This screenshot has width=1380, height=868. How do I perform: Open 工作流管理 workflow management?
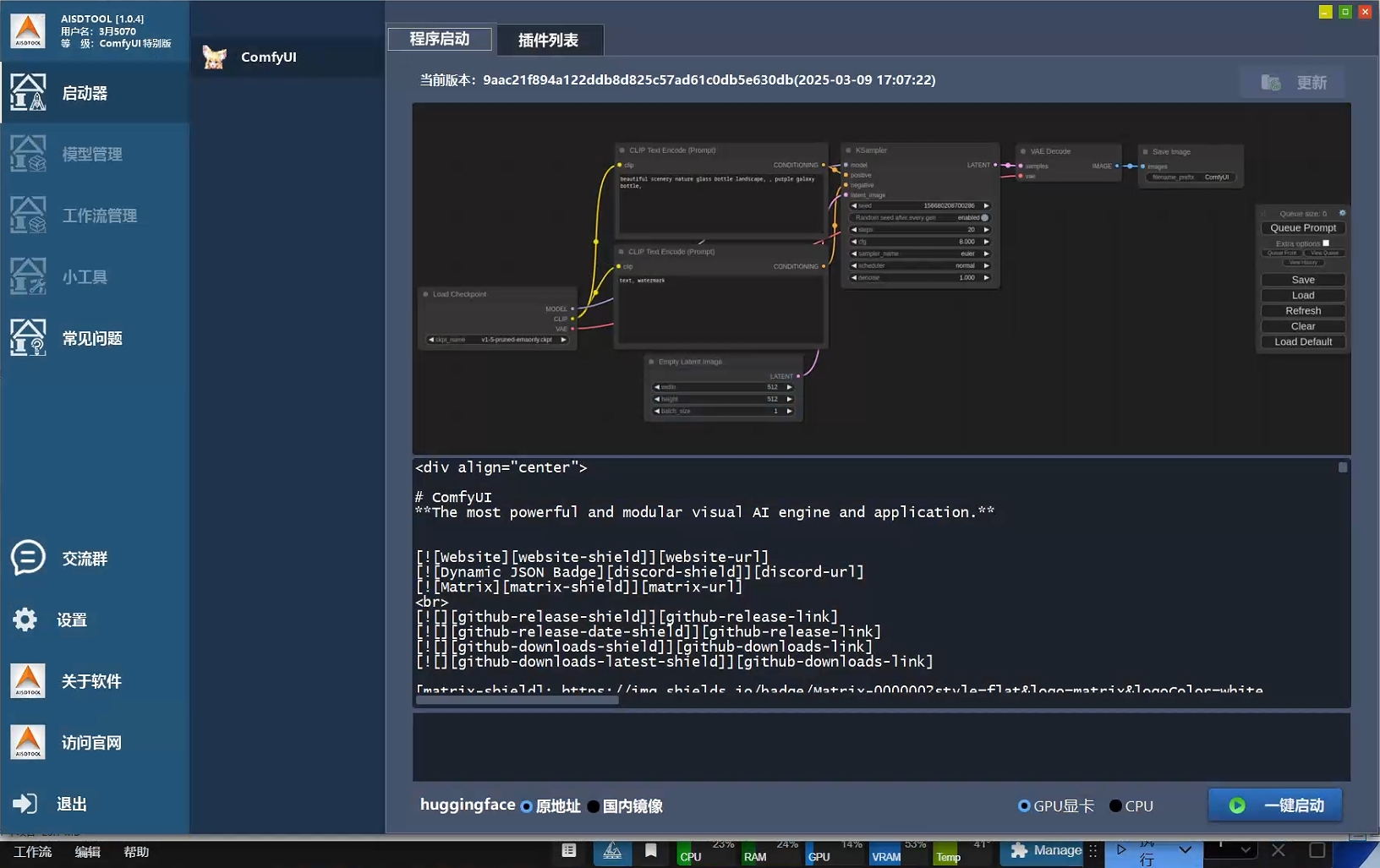[95, 216]
